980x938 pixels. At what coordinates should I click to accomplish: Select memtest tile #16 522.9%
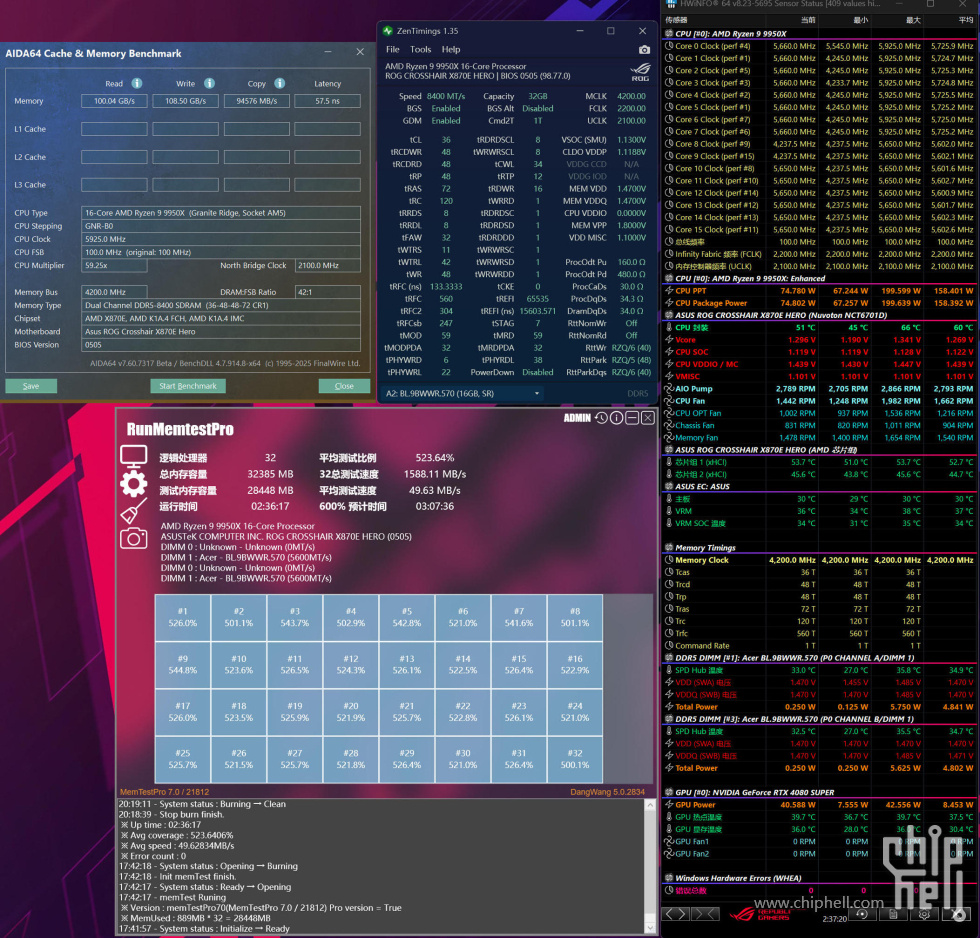point(575,664)
